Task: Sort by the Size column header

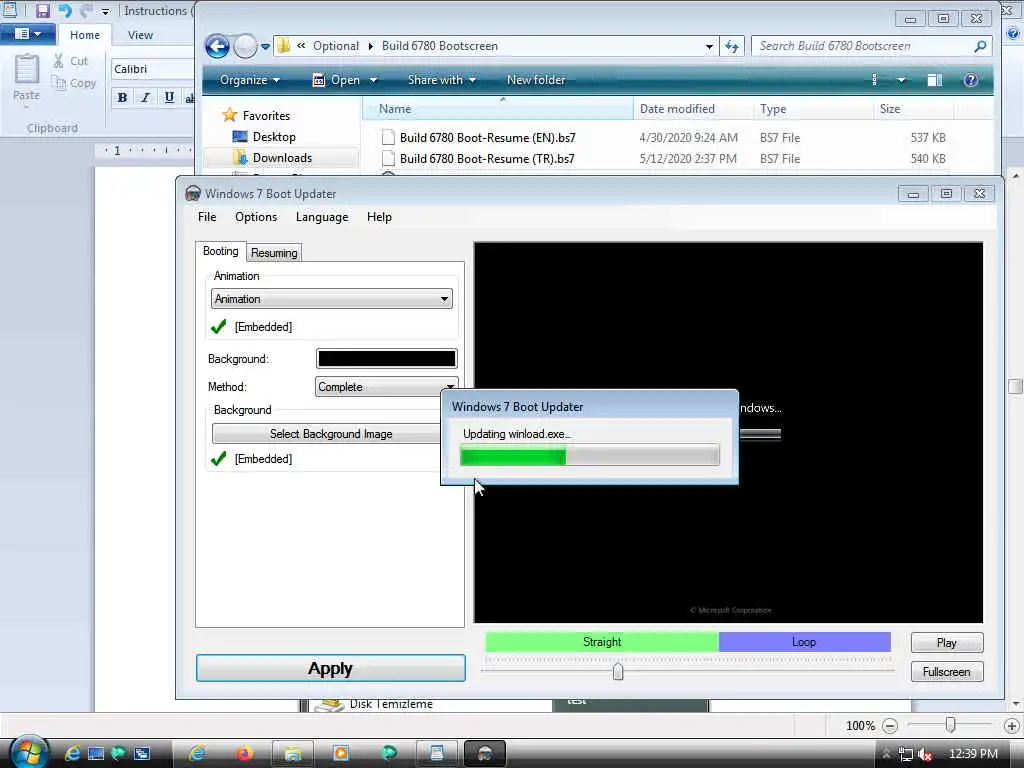Action: (x=913, y=109)
